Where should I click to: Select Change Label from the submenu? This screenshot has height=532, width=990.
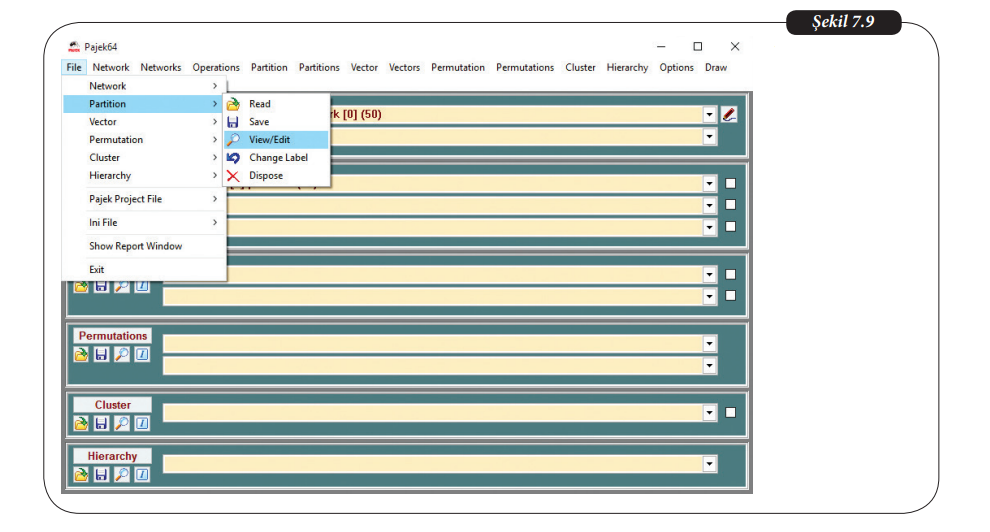coord(278,158)
